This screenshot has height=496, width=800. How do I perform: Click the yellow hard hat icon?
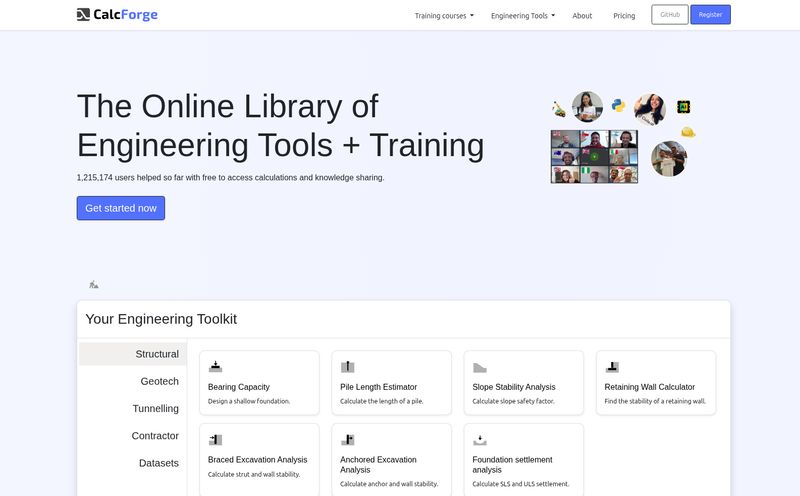click(x=688, y=132)
